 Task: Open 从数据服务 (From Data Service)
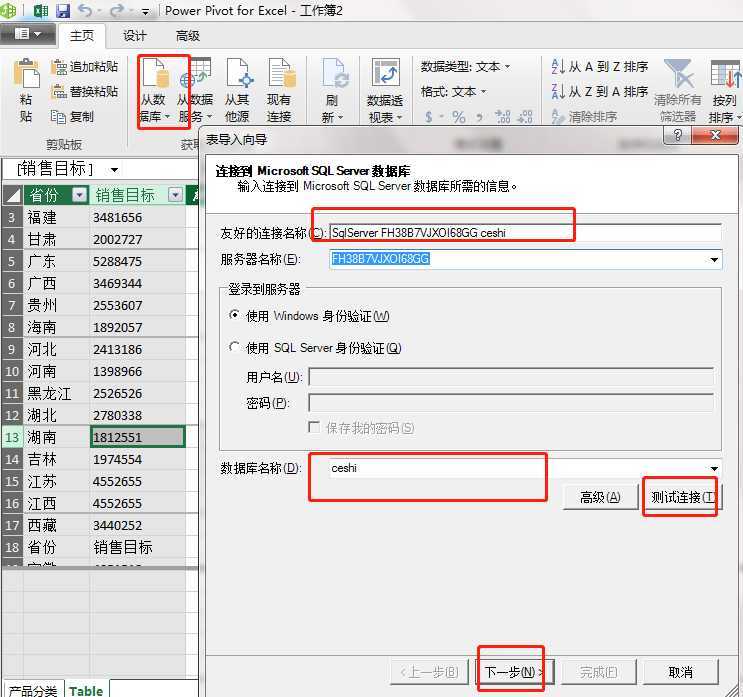point(195,90)
